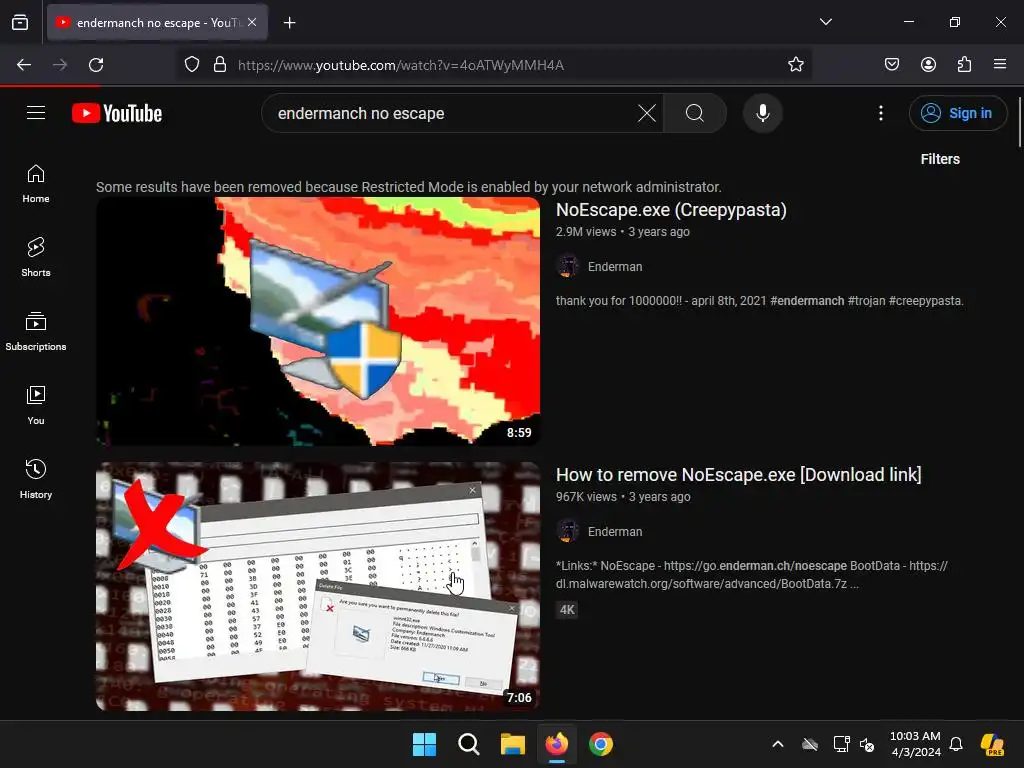
Task: Clear the search query text
Action: [x=647, y=113]
